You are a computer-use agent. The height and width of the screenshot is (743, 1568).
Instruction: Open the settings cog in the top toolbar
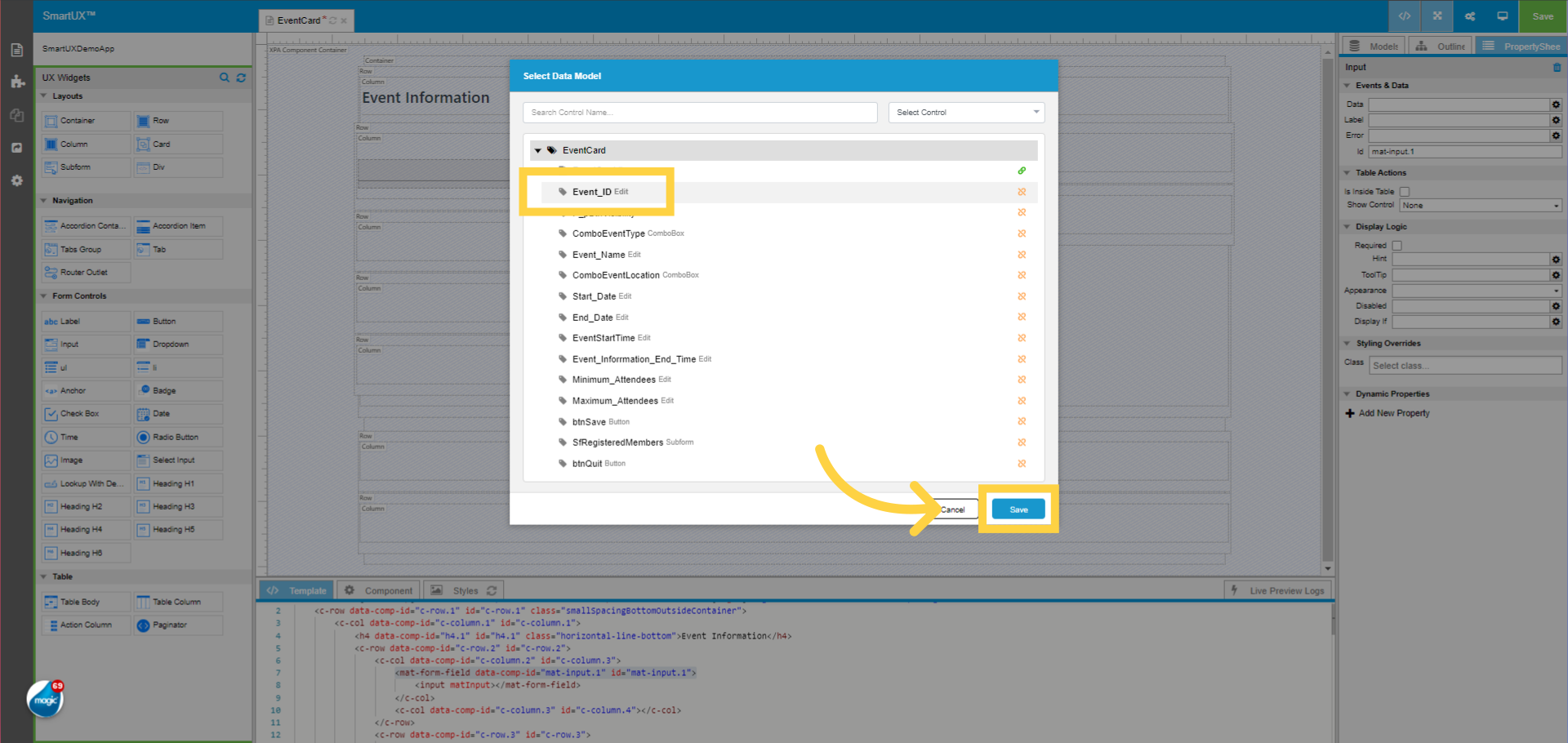[1469, 16]
